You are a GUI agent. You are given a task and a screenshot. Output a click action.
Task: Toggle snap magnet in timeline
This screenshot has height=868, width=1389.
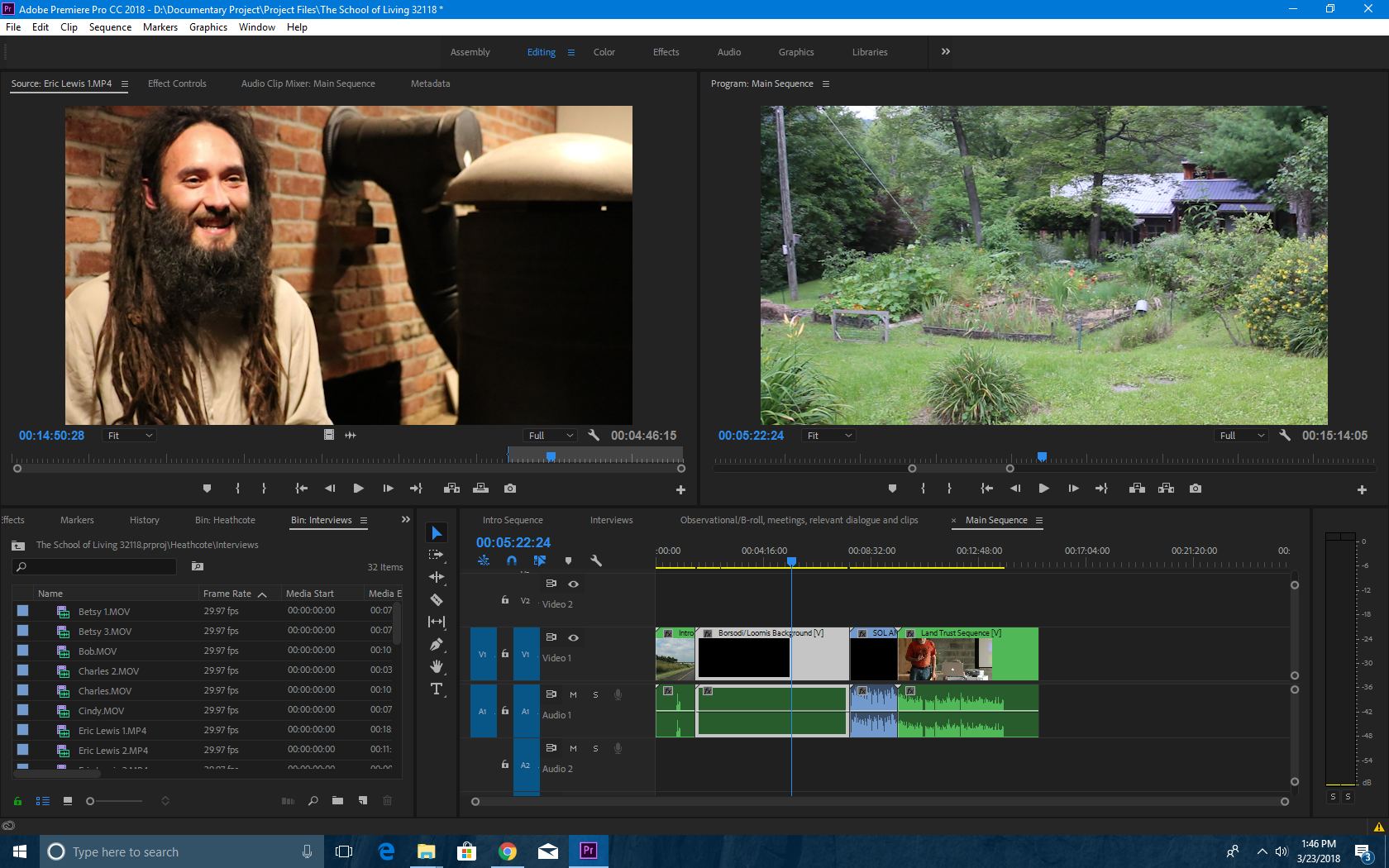[512, 560]
